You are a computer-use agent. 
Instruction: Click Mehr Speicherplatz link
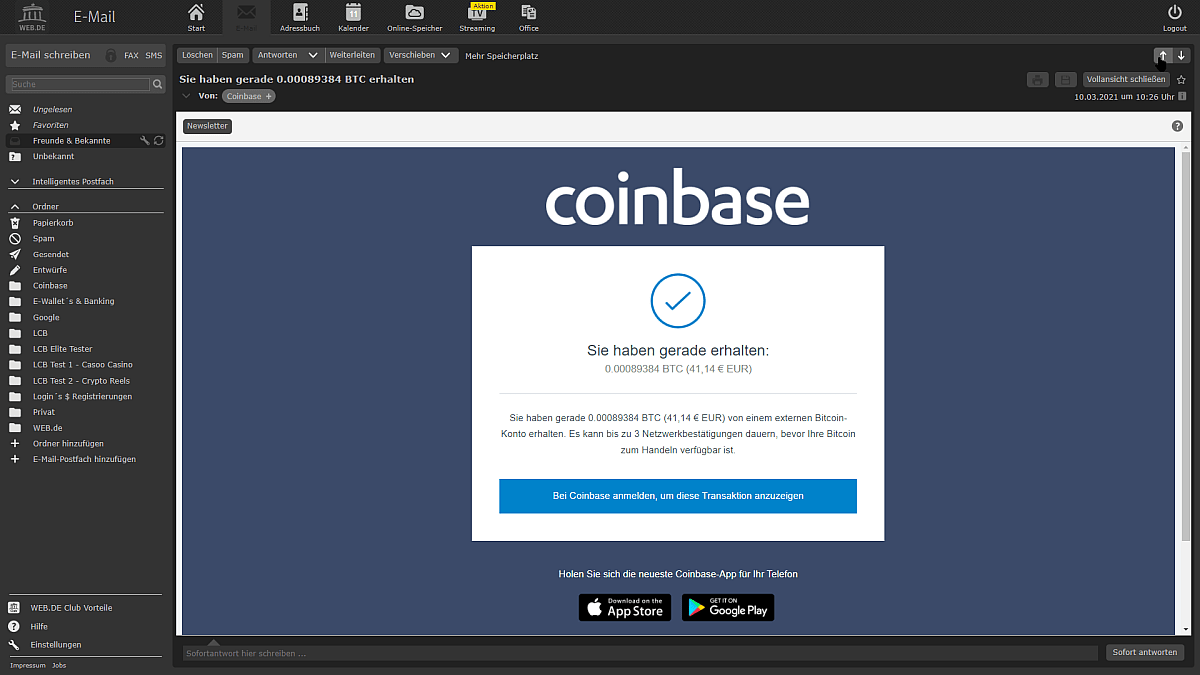502,56
